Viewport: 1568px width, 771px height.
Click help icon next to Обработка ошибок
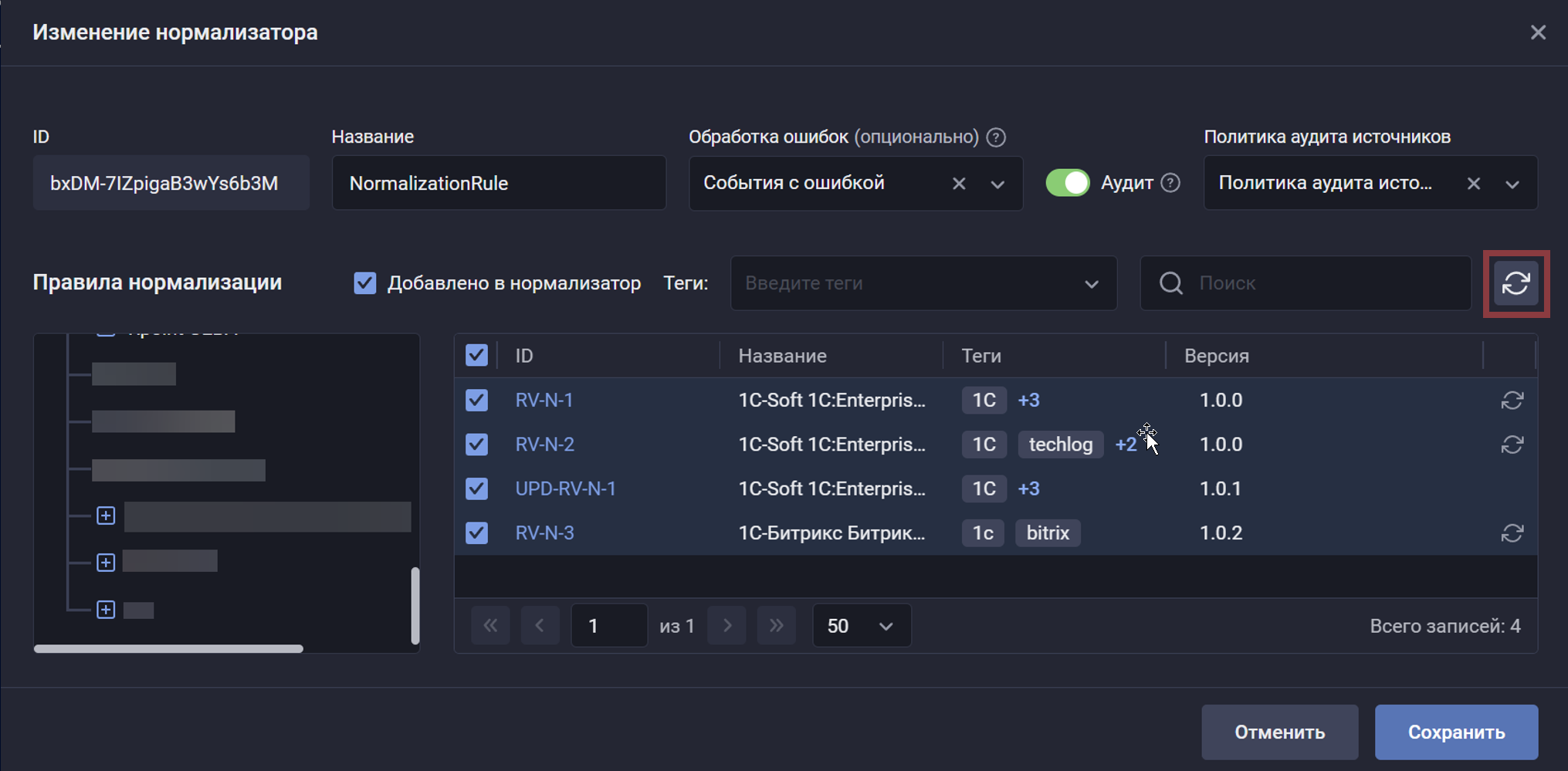[996, 137]
